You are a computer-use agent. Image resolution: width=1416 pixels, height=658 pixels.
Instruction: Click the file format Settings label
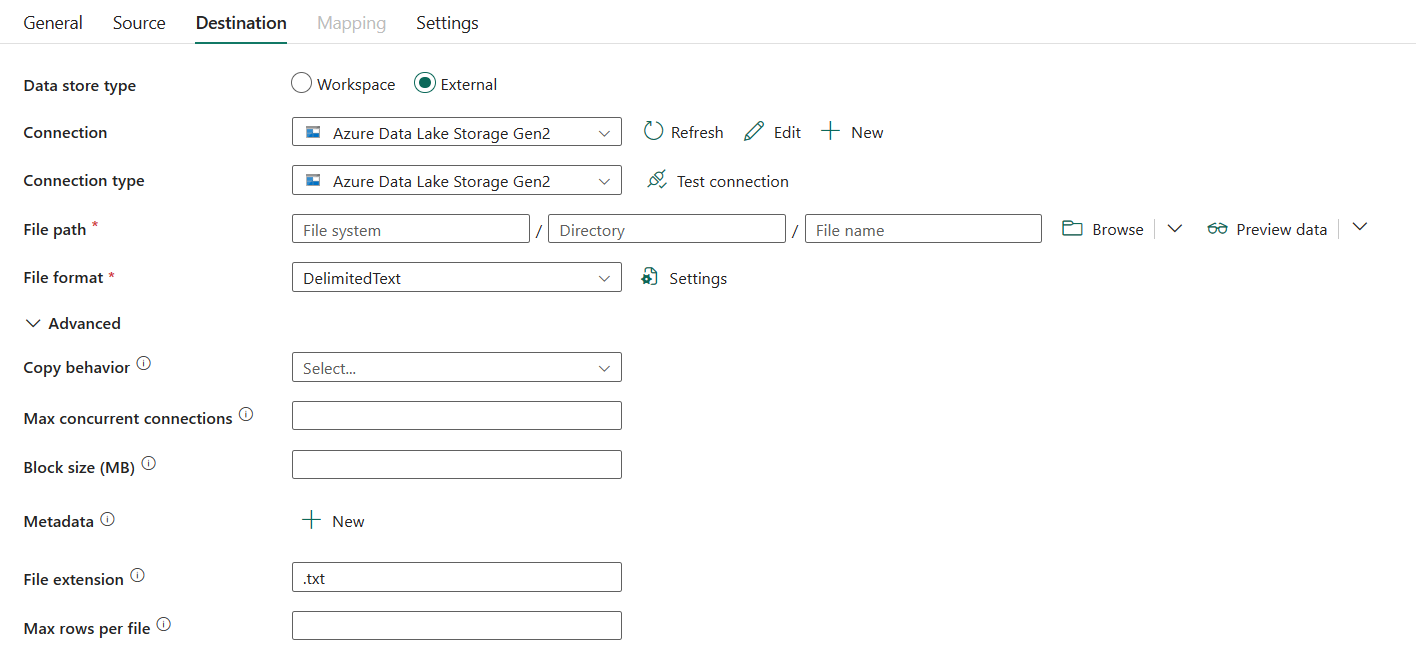tap(698, 278)
